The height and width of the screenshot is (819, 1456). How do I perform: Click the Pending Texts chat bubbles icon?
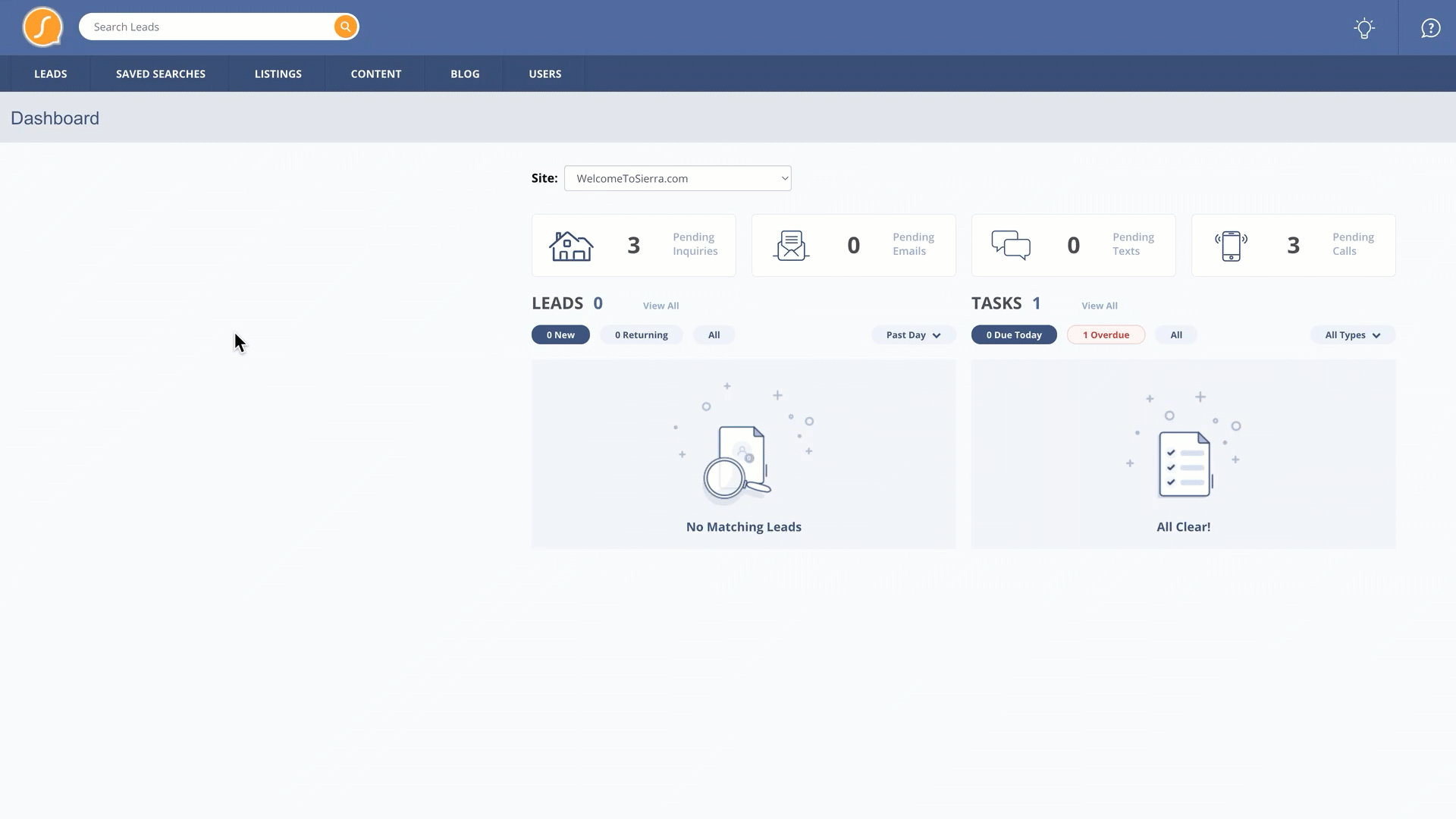click(x=1011, y=245)
